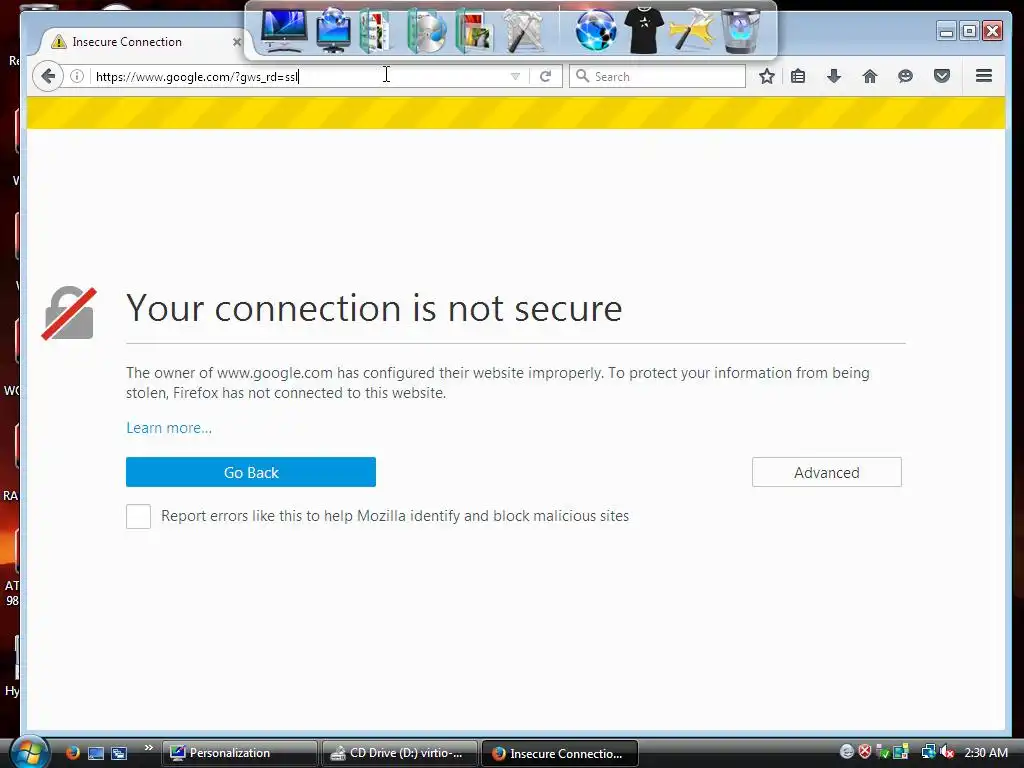Screen dimensions: 1024x768
Task: Click the Advanced button
Action: coord(827,472)
